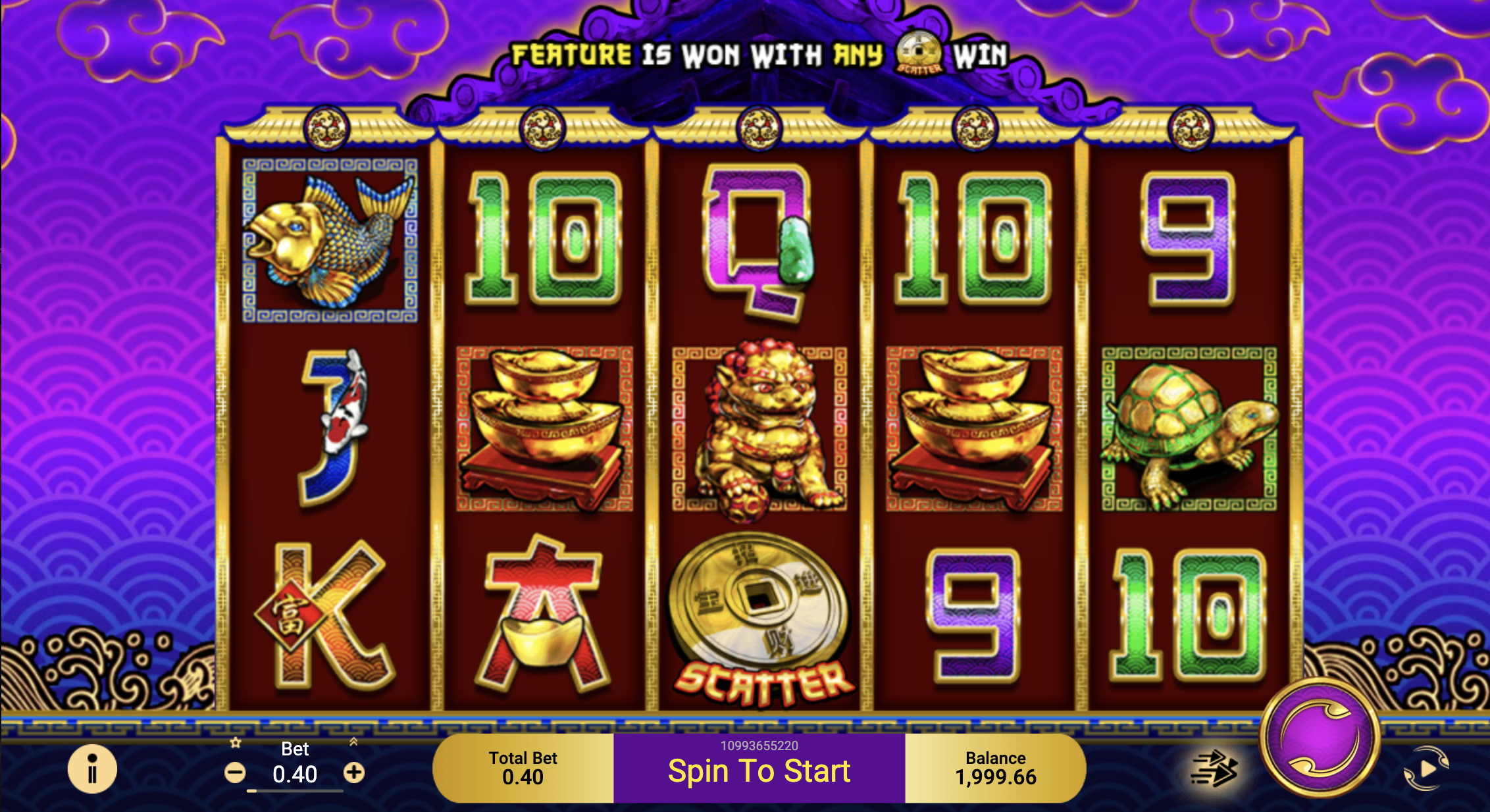
Task: Click the Balance display panel
Action: [x=996, y=768]
